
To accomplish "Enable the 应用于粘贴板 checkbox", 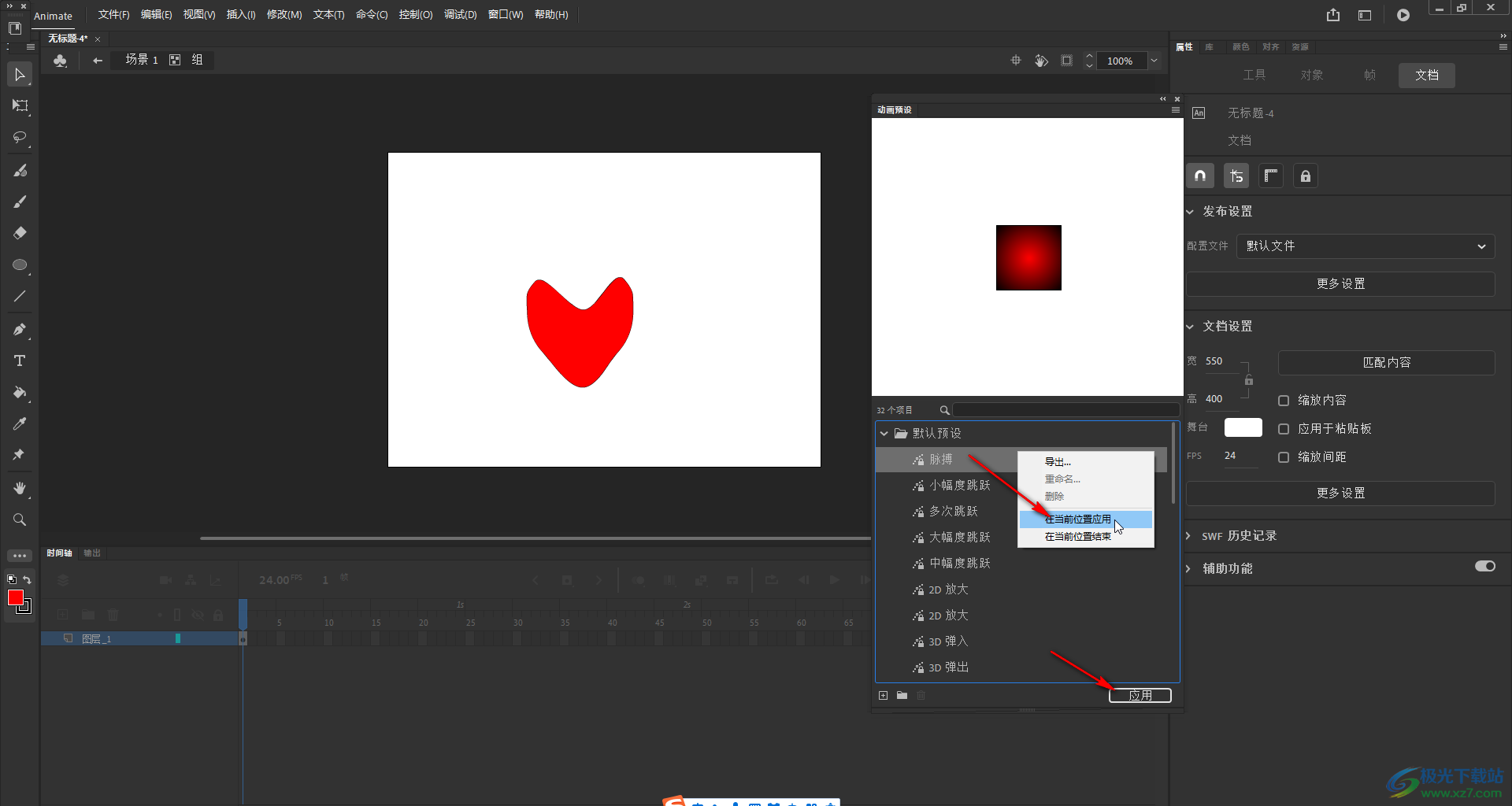I will 1284,429.
